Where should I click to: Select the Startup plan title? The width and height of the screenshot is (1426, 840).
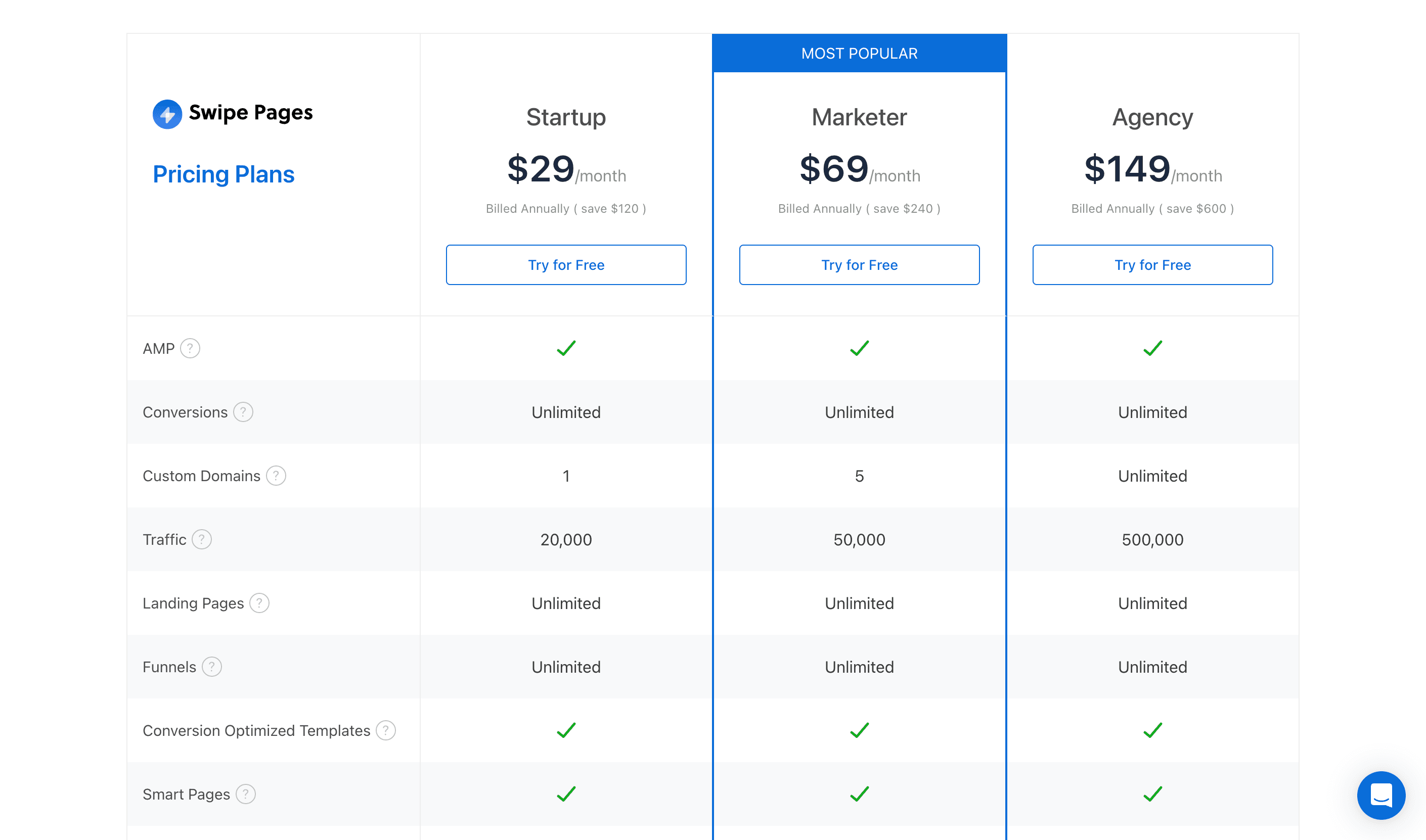566,118
